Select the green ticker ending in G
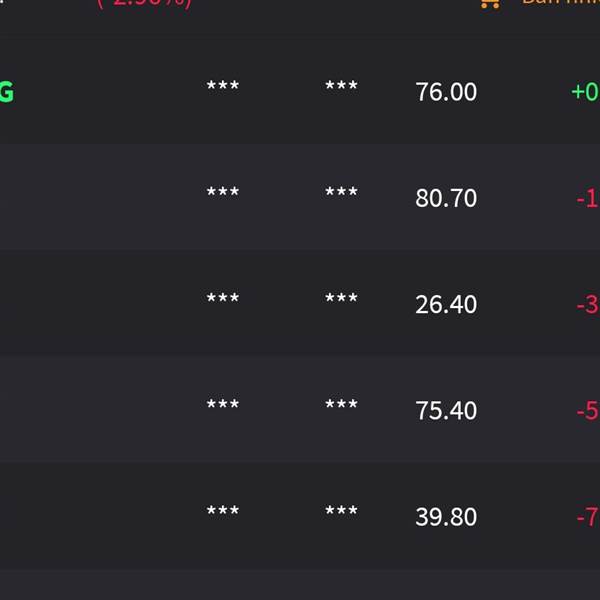This screenshot has height=600, width=600. (6, 92)
